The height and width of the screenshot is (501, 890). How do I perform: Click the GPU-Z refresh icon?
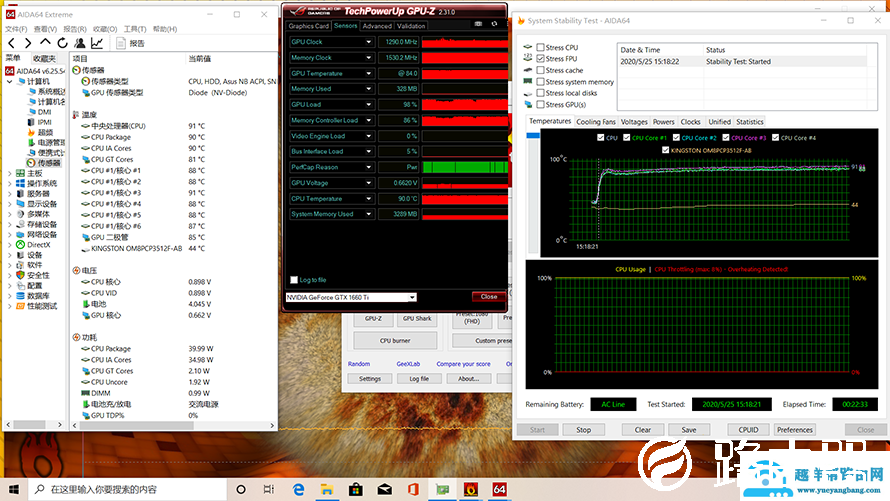tap(494, 24)
